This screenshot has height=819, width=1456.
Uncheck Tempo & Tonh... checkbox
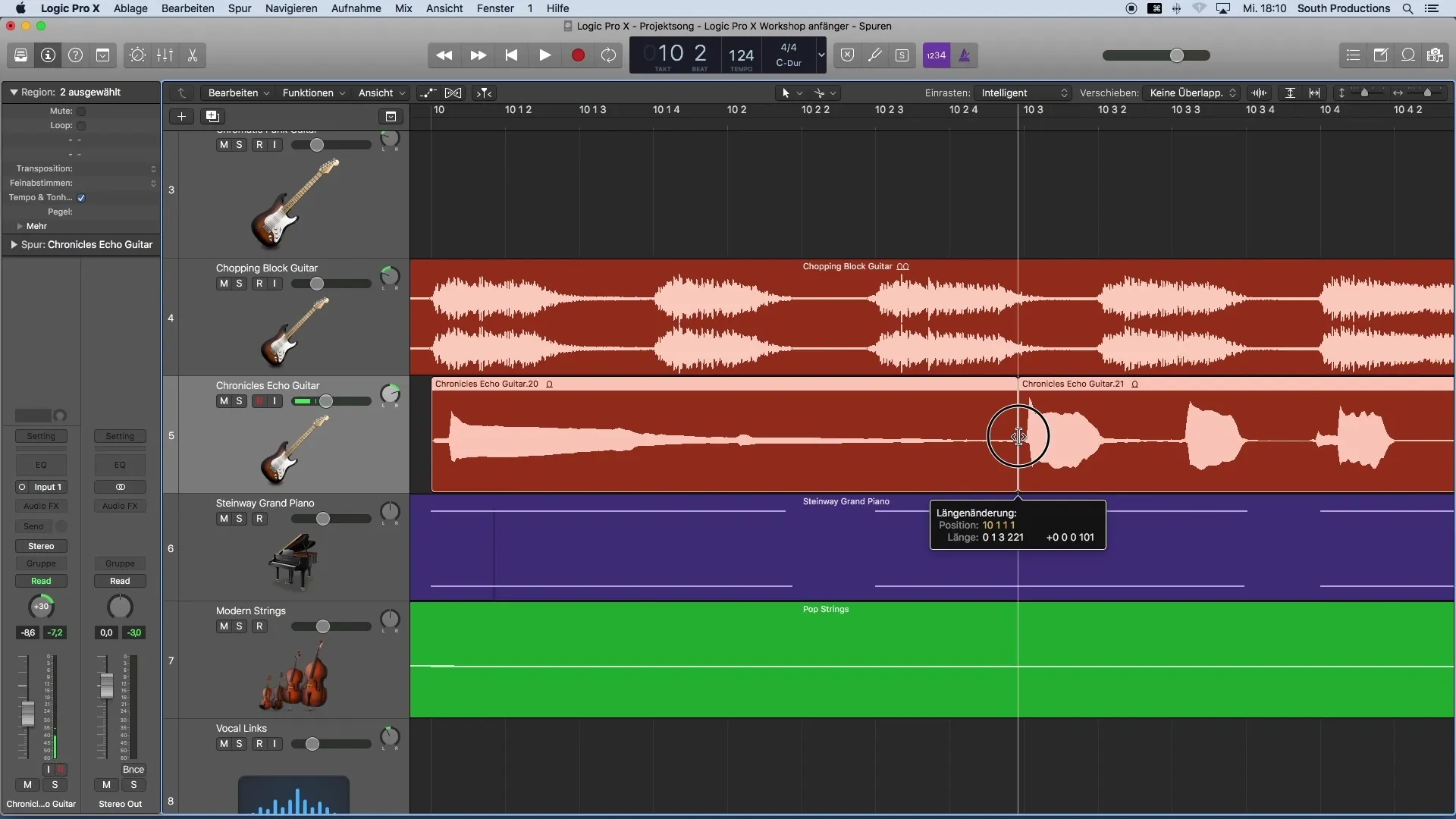coord(81,197)
